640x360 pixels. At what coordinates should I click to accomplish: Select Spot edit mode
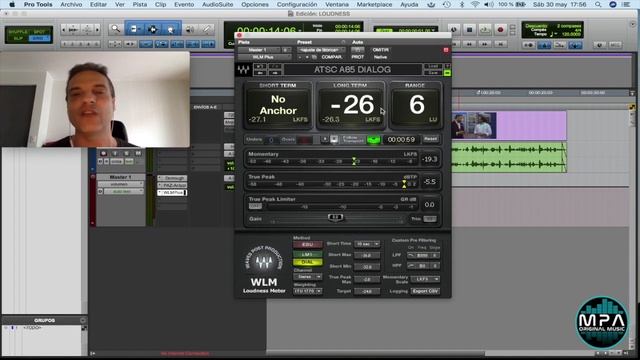tap(40, 31)
